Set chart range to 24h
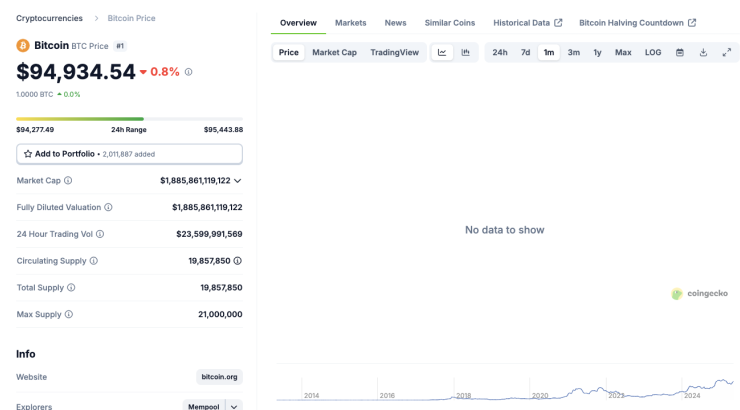The height and width of the screenshot is (410, 740). pyautogui.click(x=500, y=52)
